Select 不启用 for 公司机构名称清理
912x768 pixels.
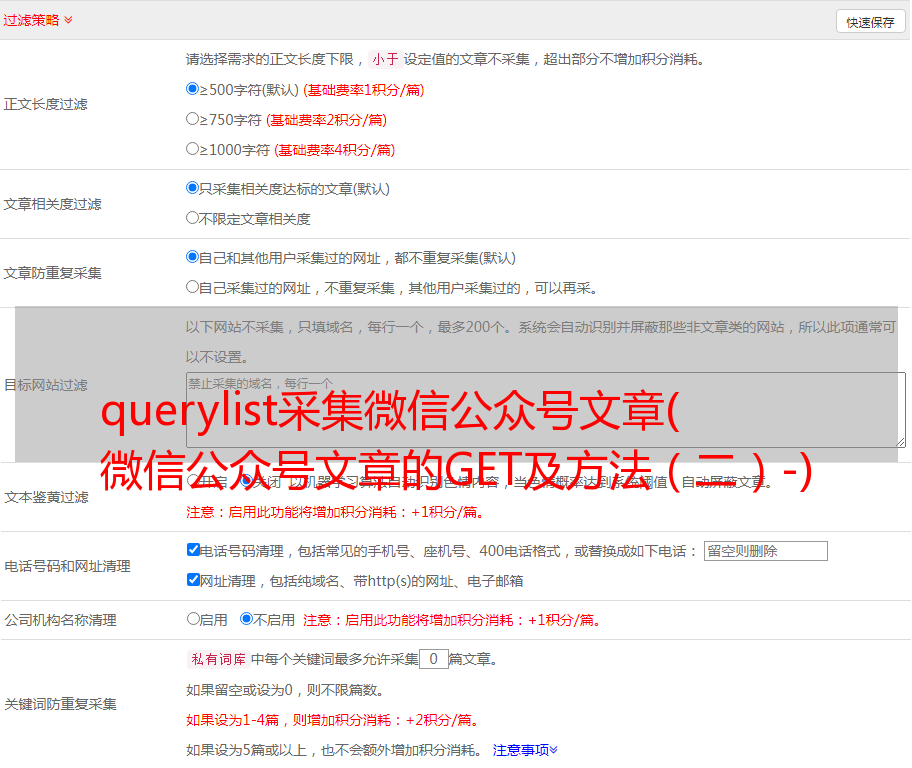(247, 618)
